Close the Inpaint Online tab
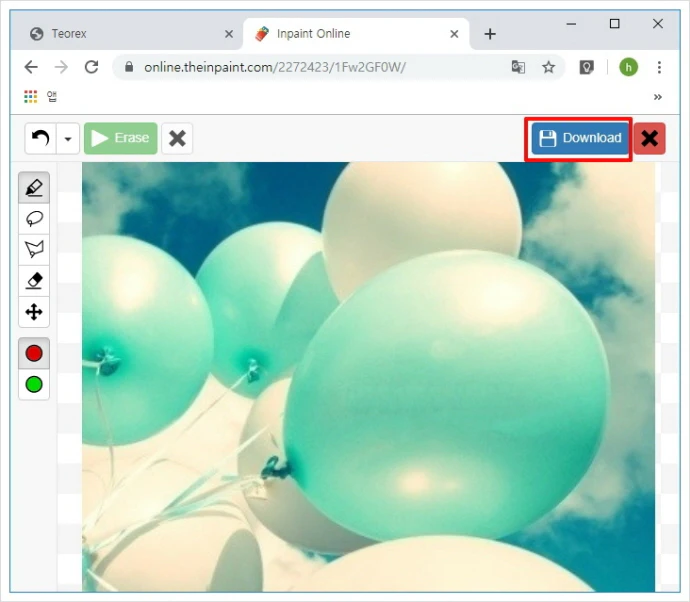The width and height of the screenshot is (690, 602). click(455, 34)
